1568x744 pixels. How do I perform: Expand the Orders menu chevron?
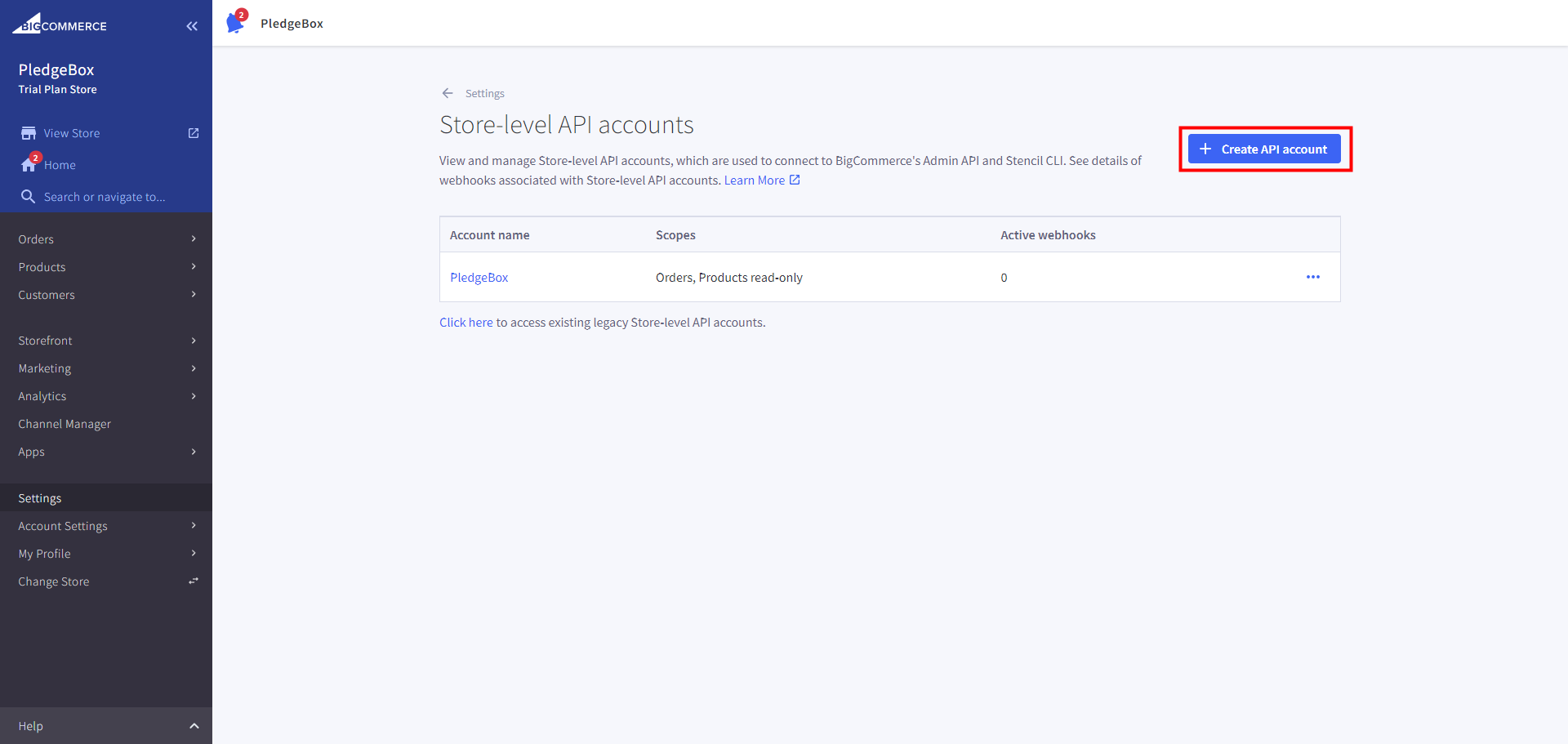coord(194,238)
